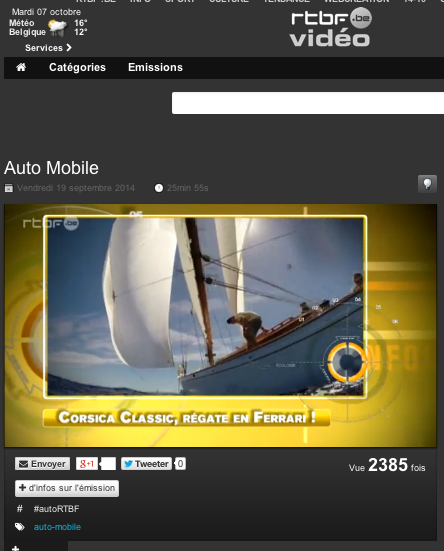Toggle the light bulb dim-lights button
Image resolution: width=444 pixels, height=551 pixels.
[427, 184]
